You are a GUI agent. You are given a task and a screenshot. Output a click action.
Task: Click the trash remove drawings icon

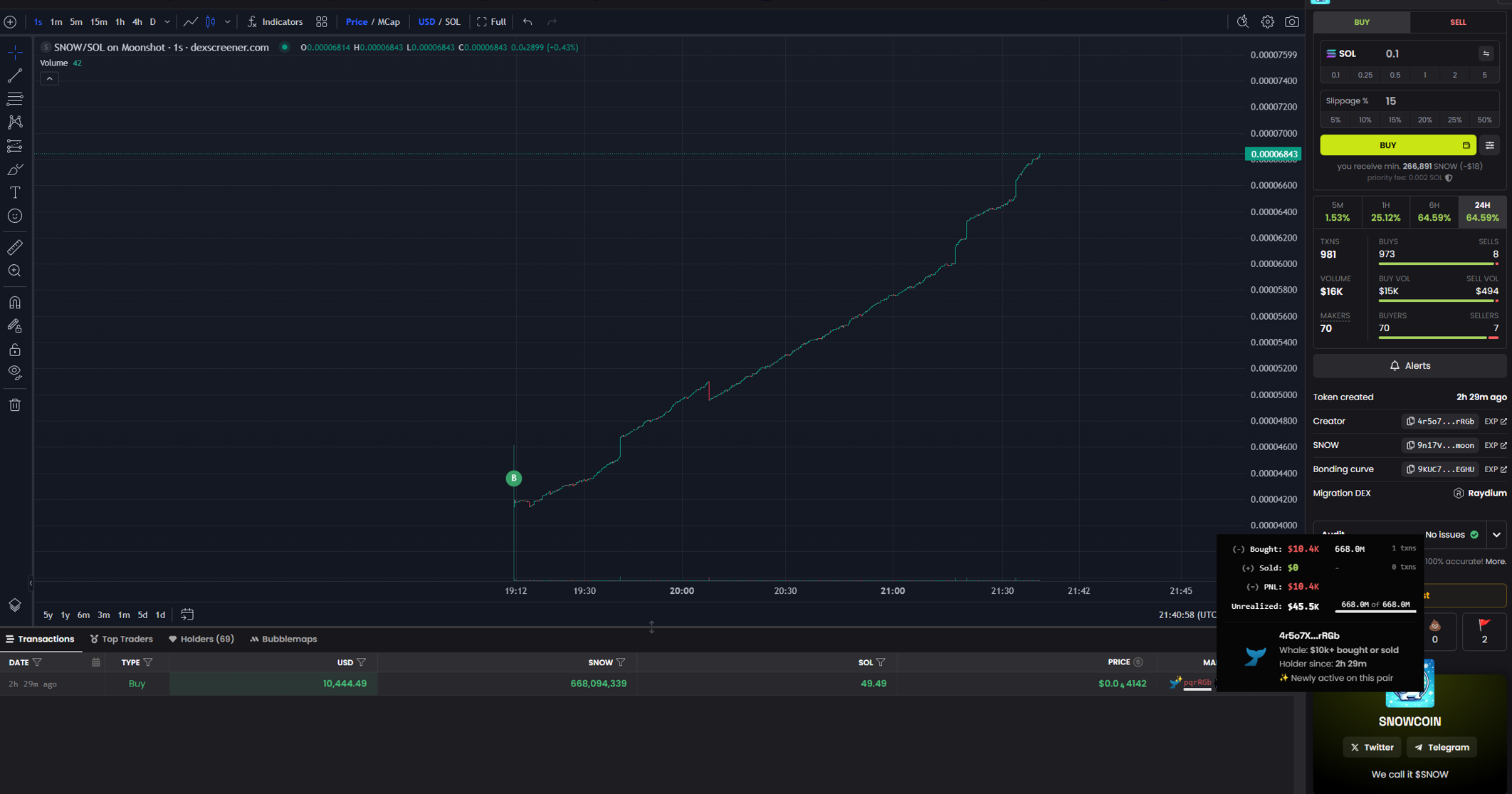pos(15,405)
